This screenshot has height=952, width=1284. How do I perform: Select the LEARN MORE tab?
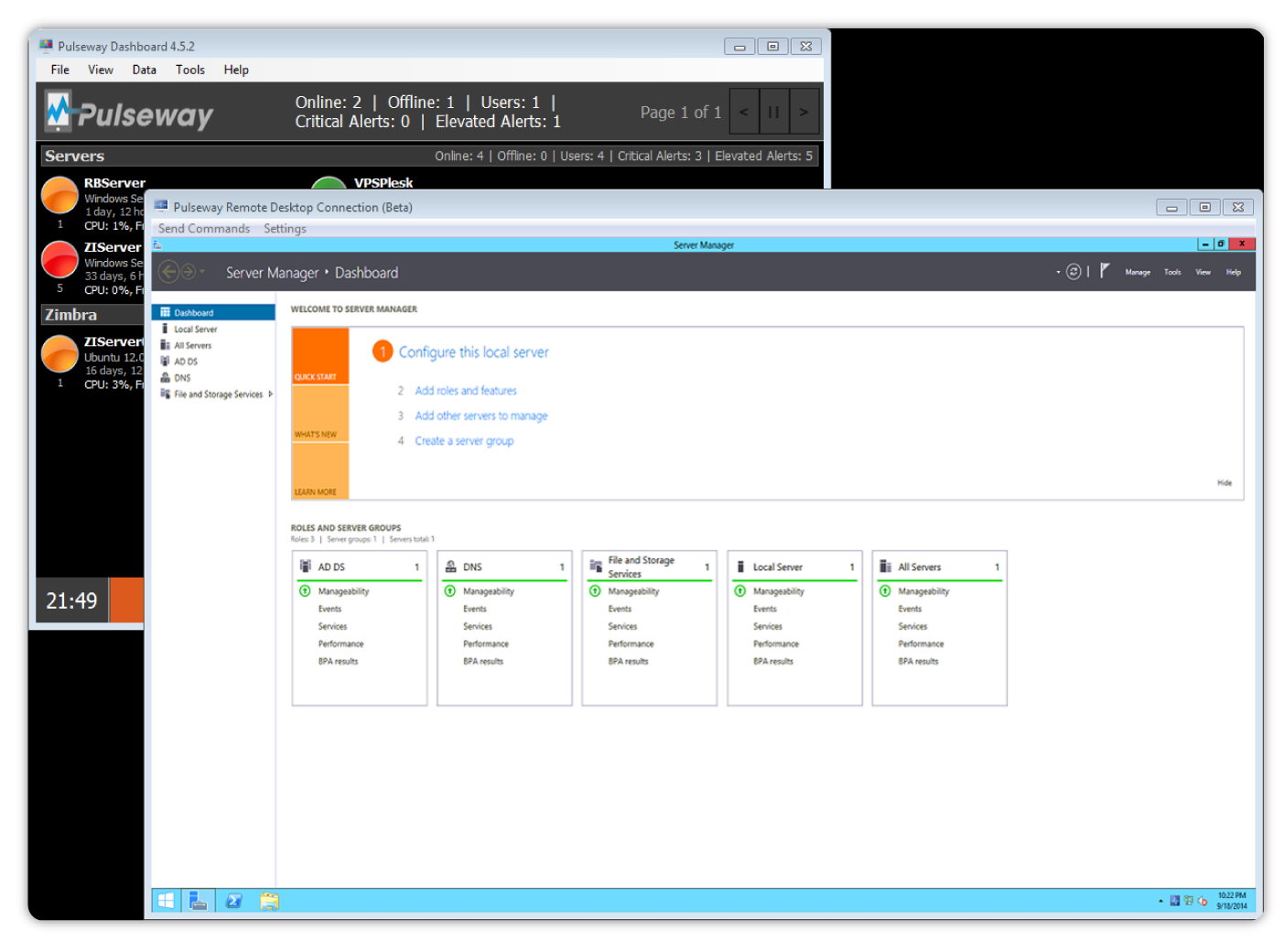(320, 471)
